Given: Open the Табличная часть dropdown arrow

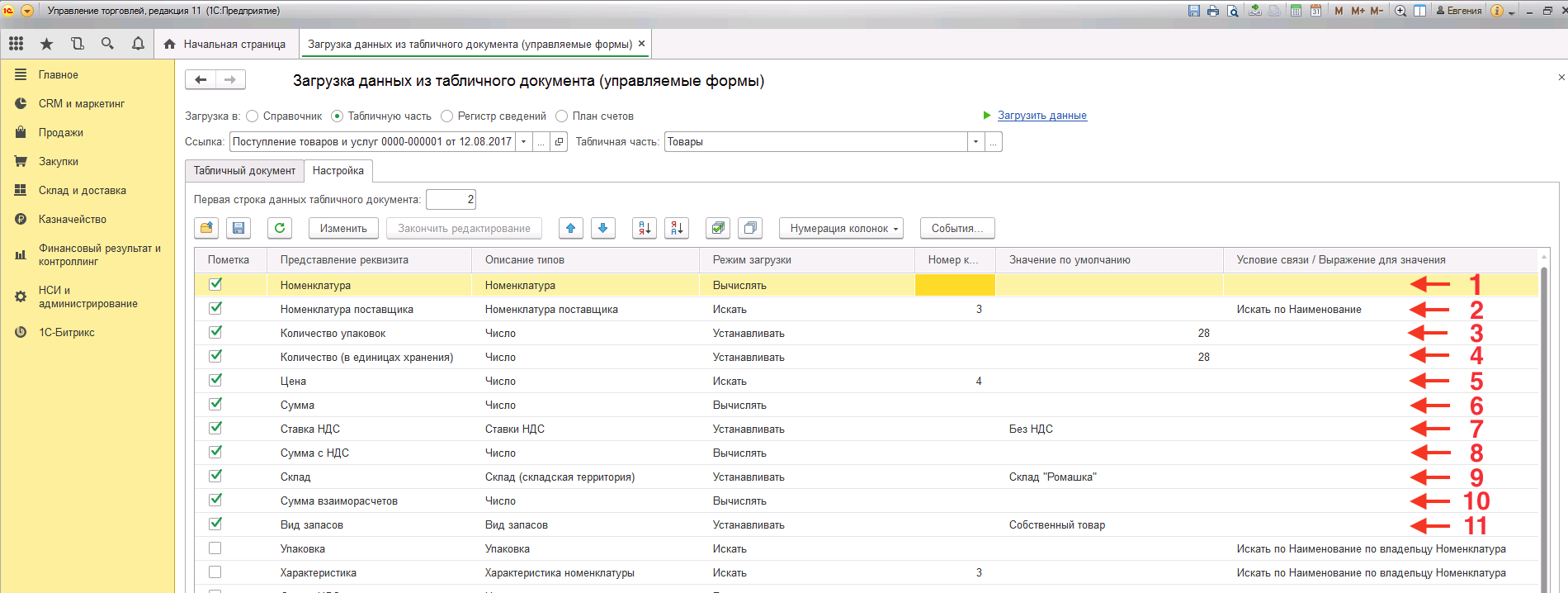Looking at the screenshot, I should click(x=975, y=142).
